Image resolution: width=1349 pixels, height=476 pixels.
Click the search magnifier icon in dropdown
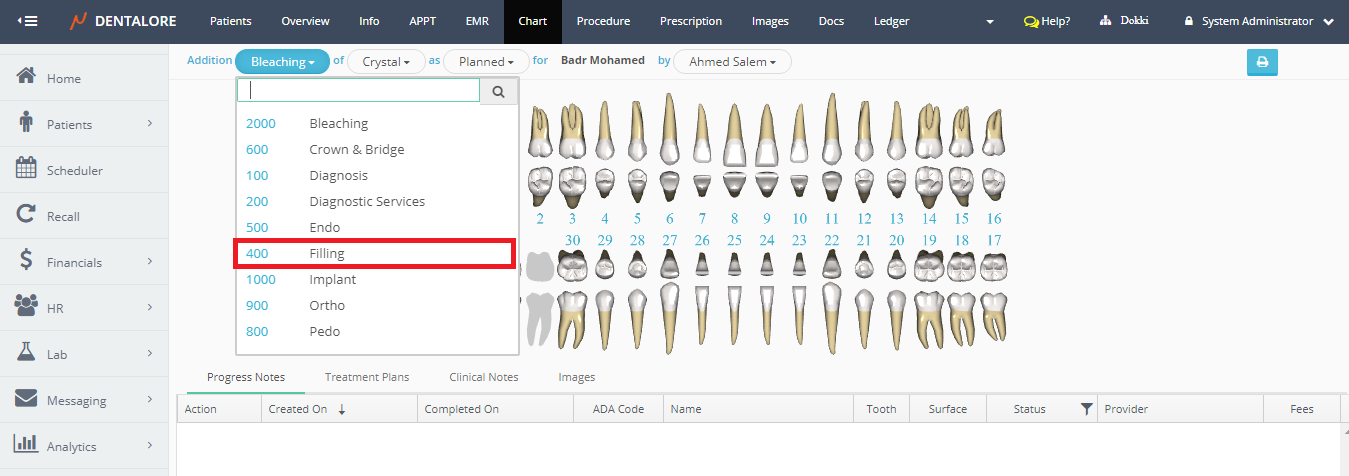[x=499, y=91]
